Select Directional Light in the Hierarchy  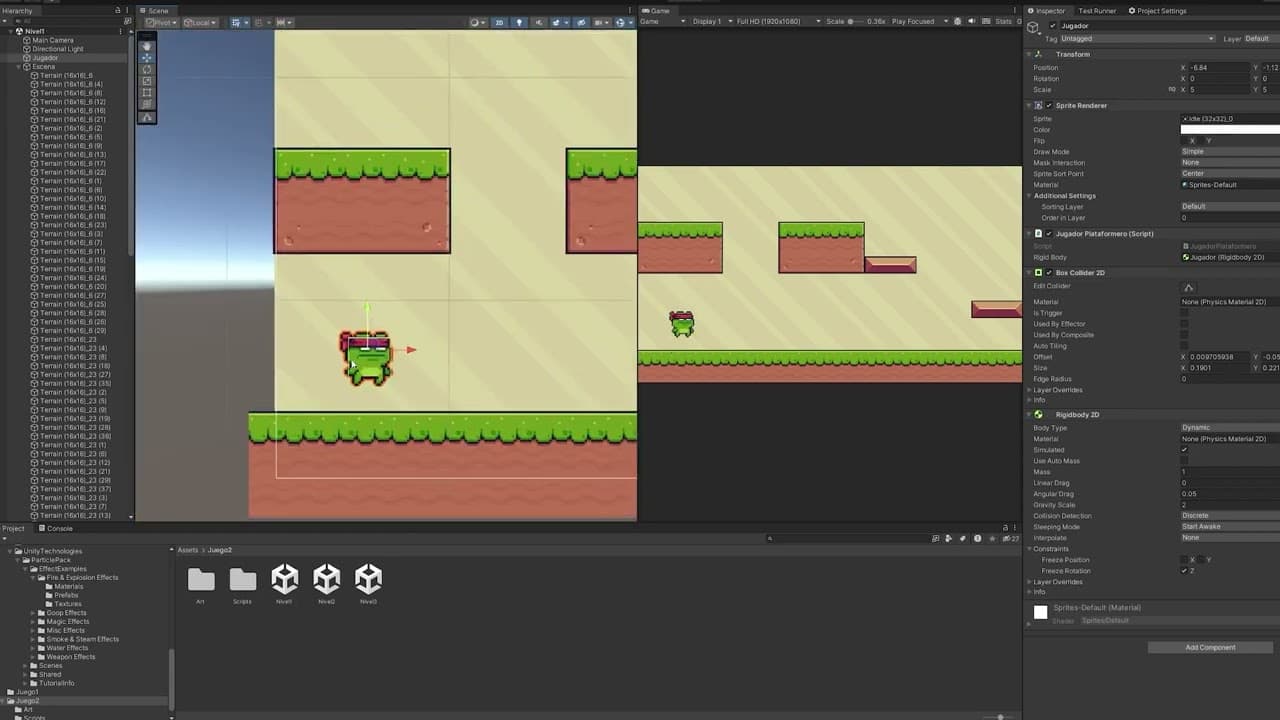click(58, 49)
